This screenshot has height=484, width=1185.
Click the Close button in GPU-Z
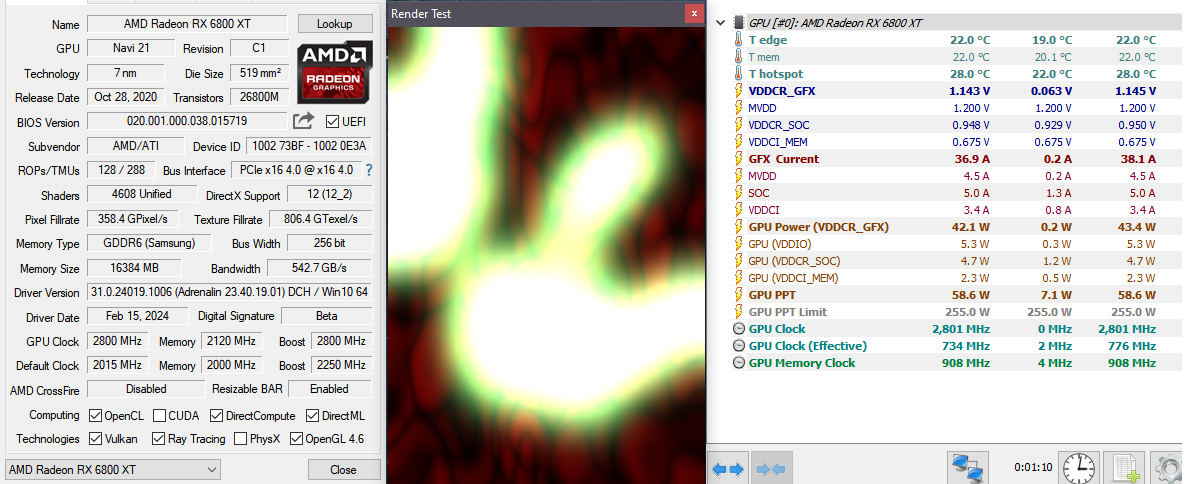pos(343,470)
